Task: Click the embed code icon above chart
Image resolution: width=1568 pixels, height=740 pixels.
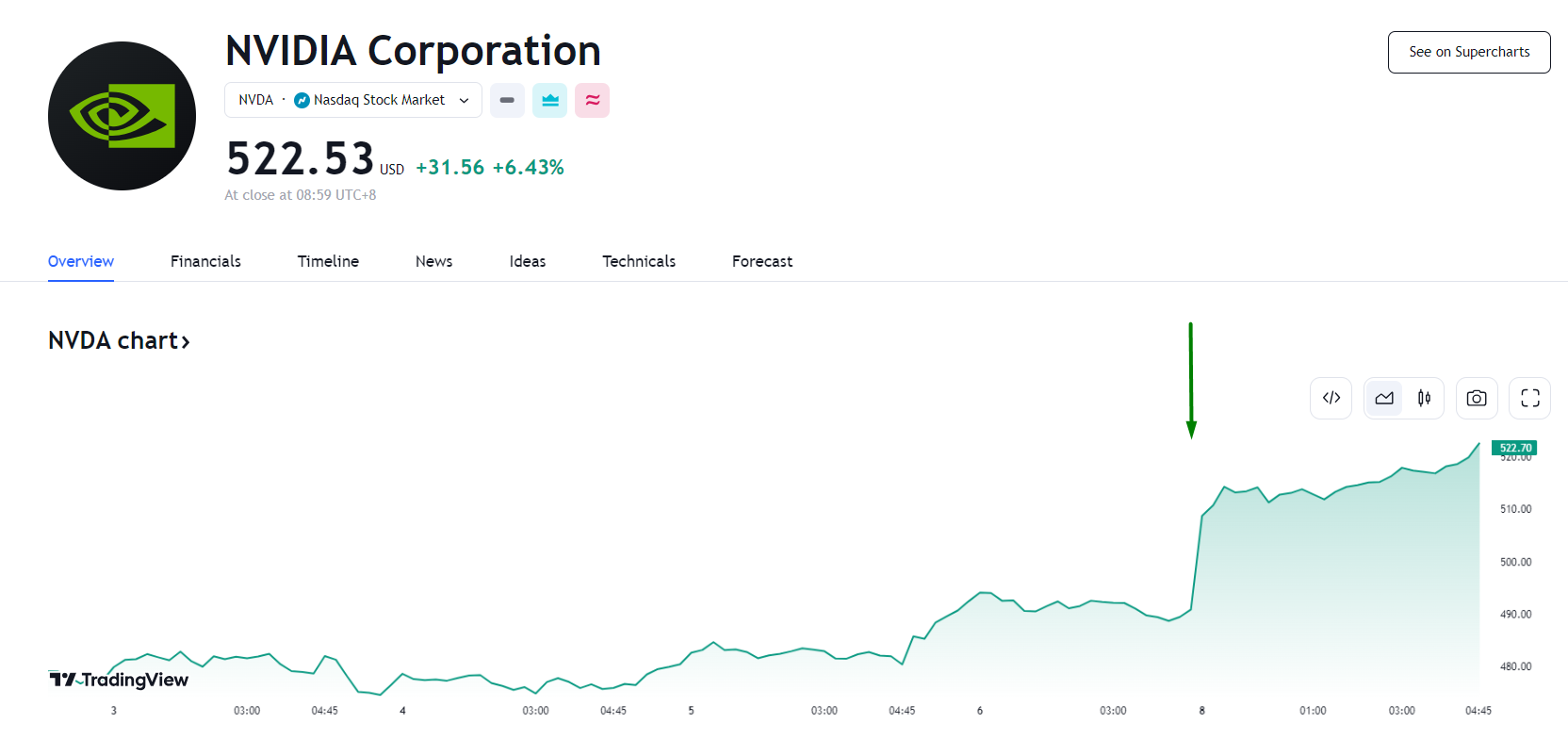Action: click(x=1331, y=398)
